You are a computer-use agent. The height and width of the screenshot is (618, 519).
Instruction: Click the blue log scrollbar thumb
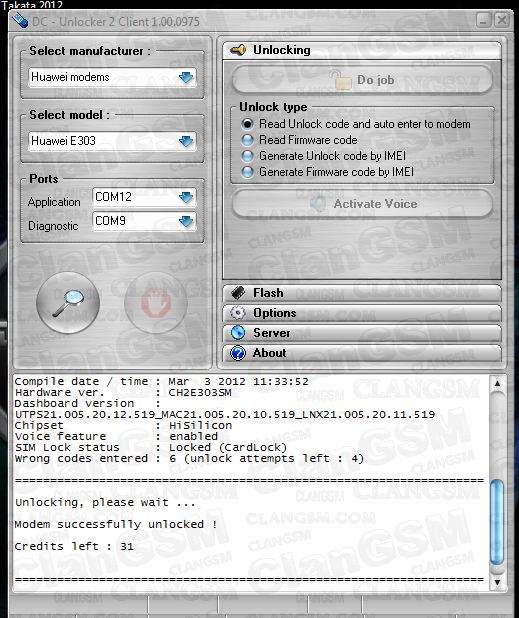click(x=497, y=522)
